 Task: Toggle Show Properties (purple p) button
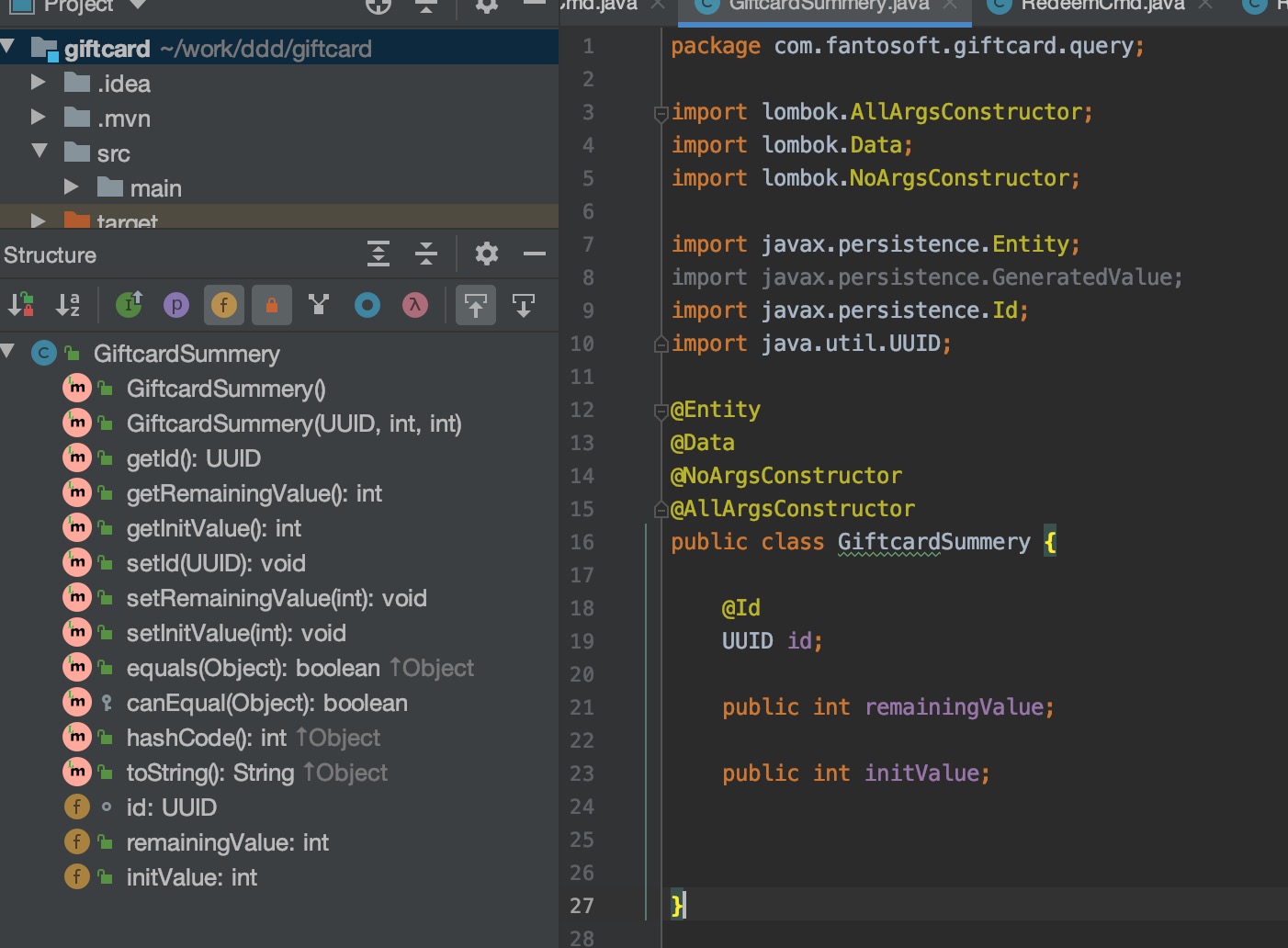coord(176,305)
